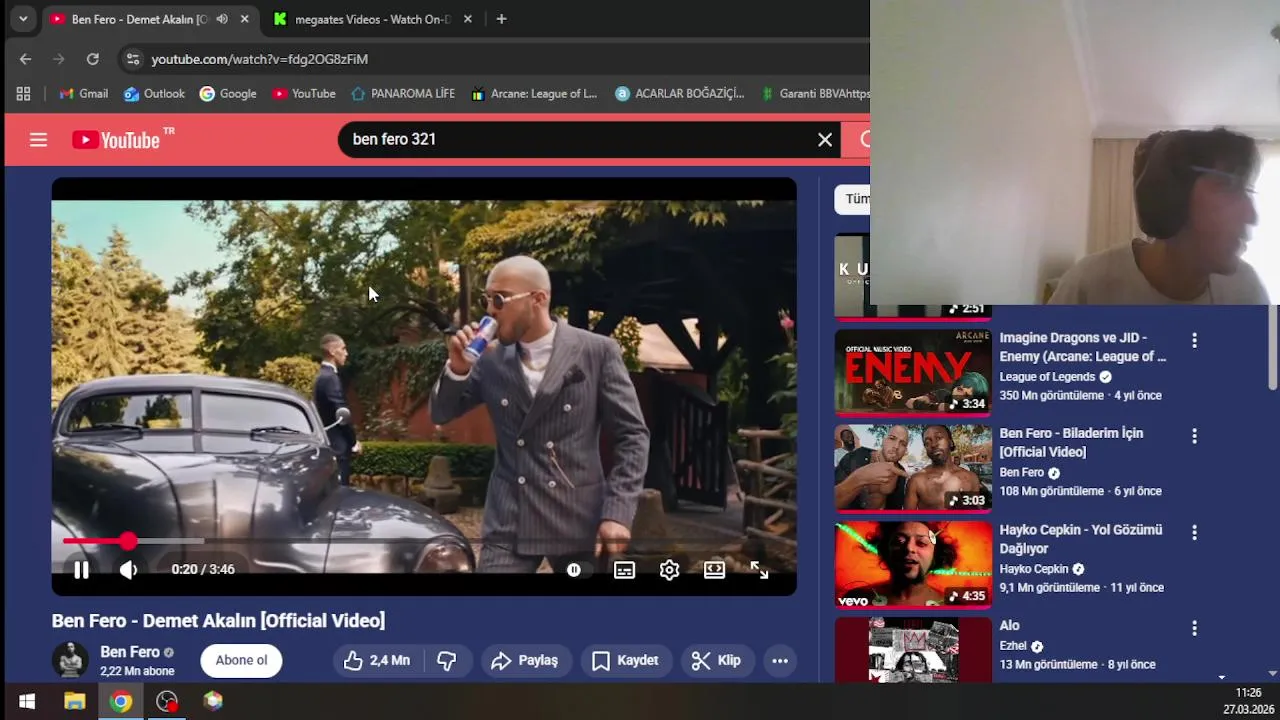Image resolution: width=1280 pixels, height=720 pixels.
Task: Open the Outlook bookmark
Action: [x=154, y=93]
